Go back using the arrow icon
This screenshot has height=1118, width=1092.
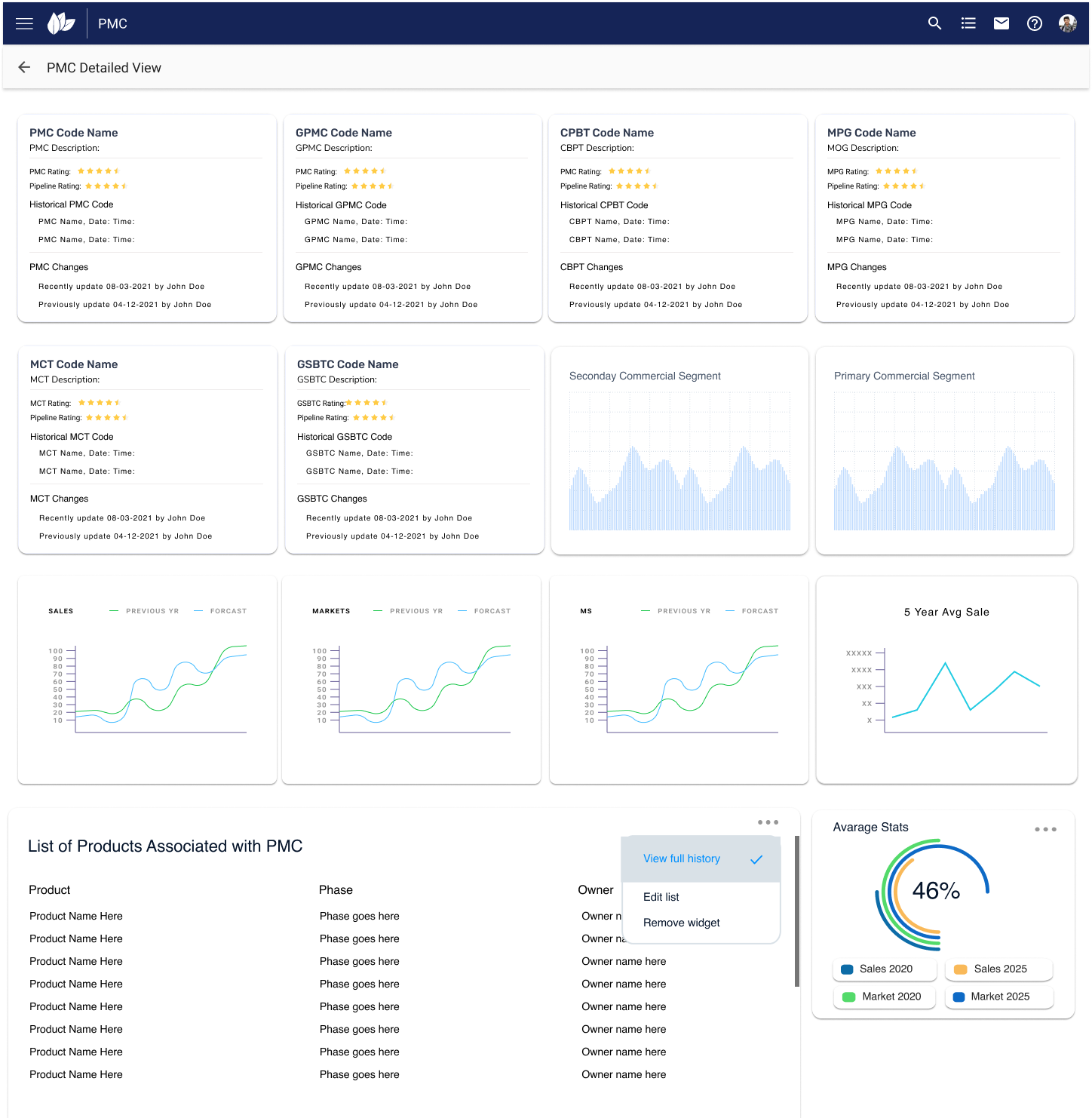24,67
